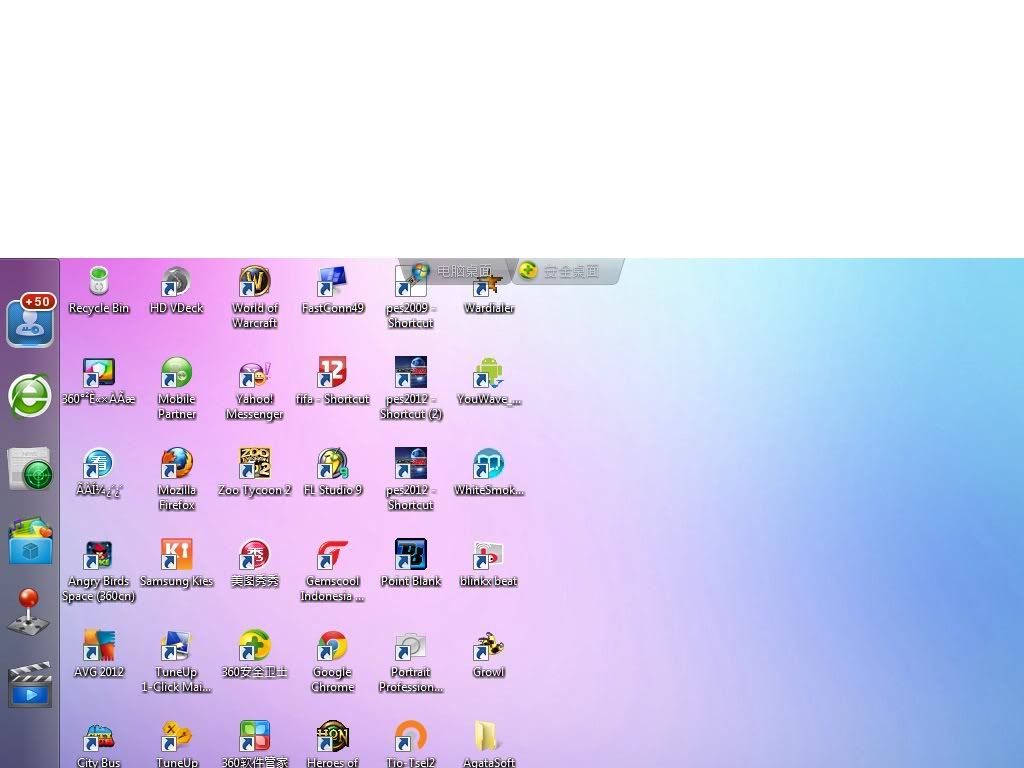Viewport: 1024px width, 768px height.
Task: Select icon with globe and 看 character
Action: pos(99,464)
